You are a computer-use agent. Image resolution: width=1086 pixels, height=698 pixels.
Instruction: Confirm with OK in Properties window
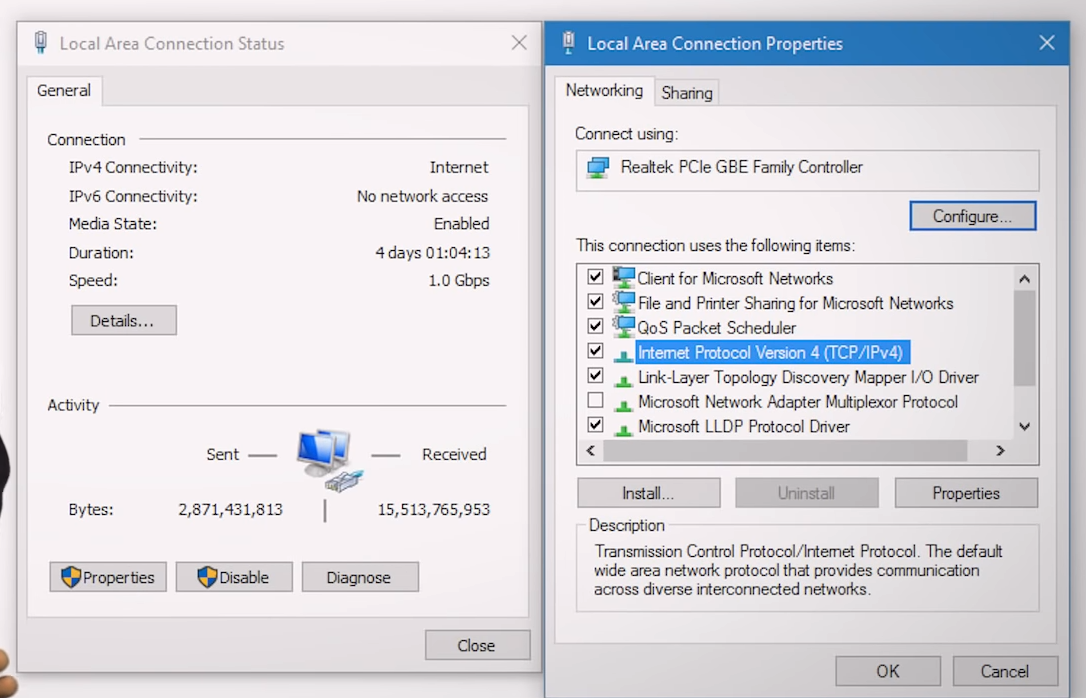click(x=887, y=671)
